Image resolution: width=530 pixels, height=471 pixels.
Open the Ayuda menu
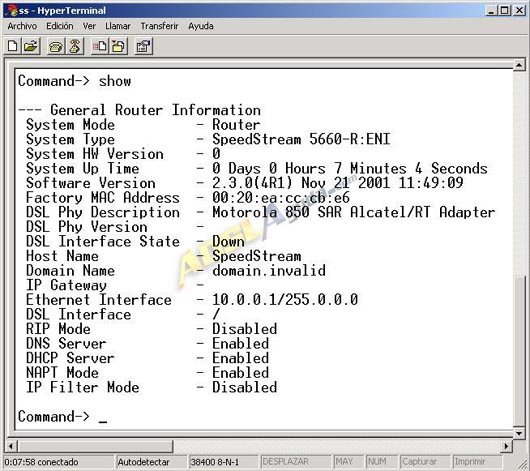[x=201, y=26]
